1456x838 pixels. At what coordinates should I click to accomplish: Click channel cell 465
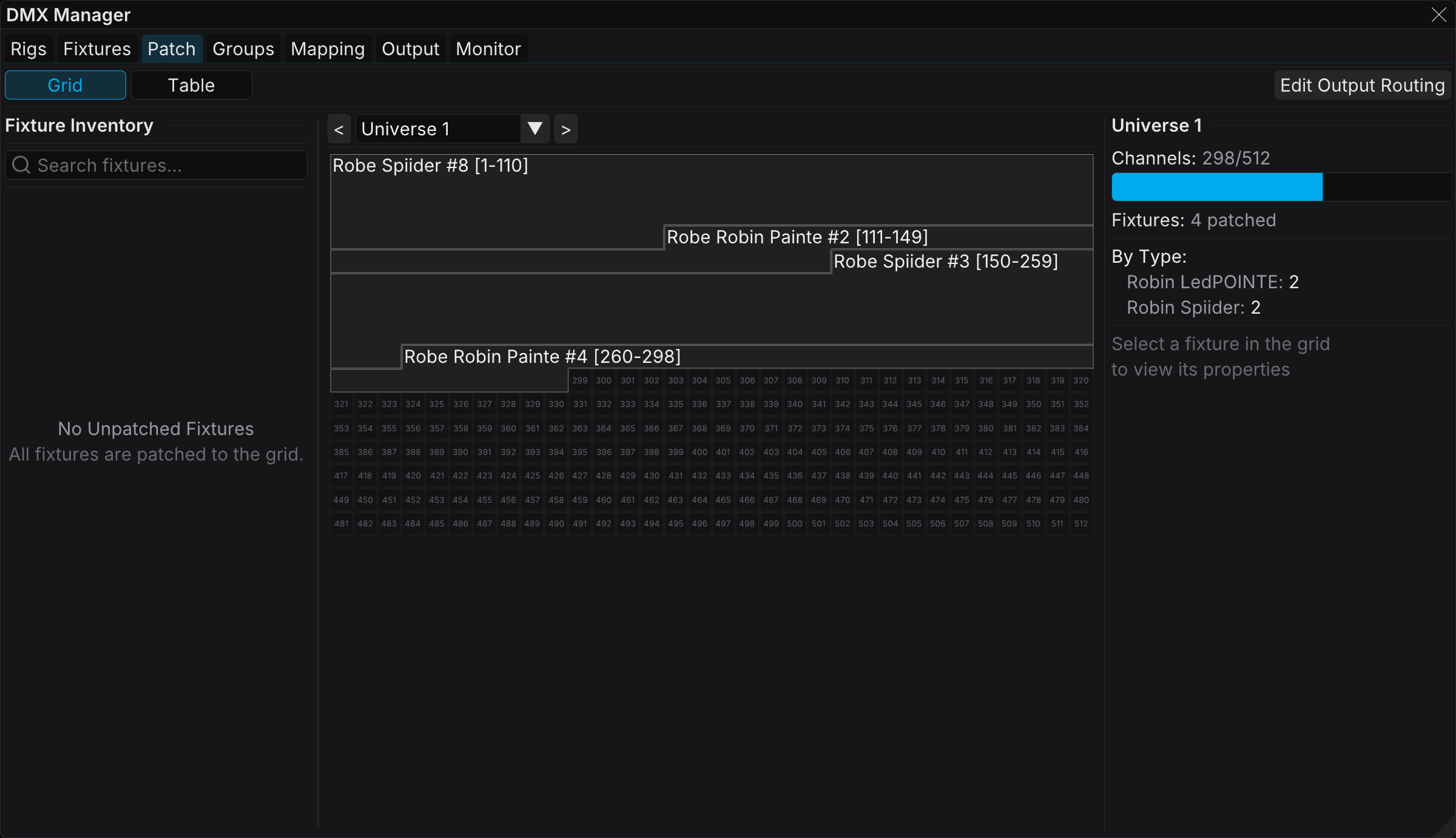click(723, 500)
